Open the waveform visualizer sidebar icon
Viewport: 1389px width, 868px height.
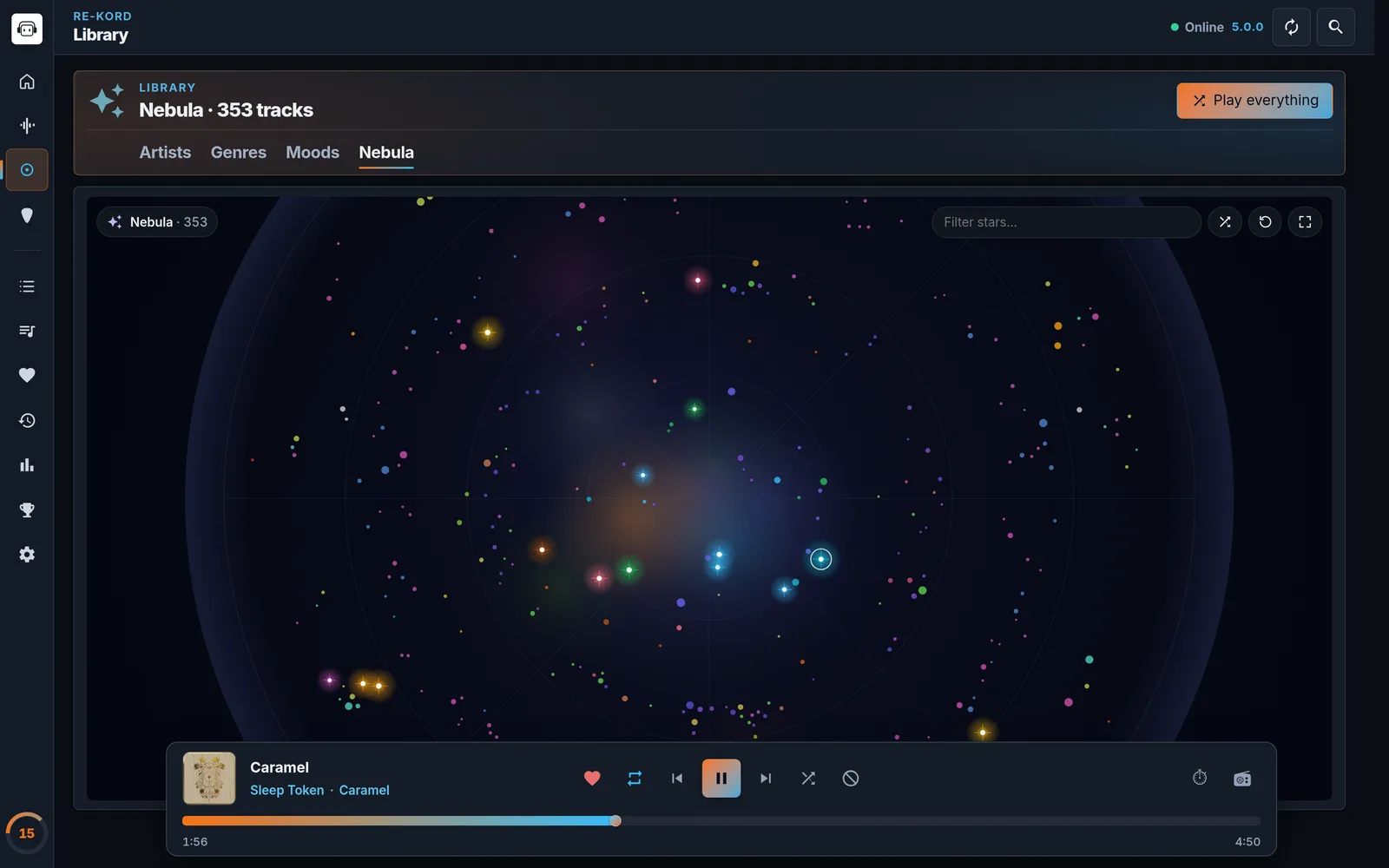pyautogui.click(x=27, y=126)
